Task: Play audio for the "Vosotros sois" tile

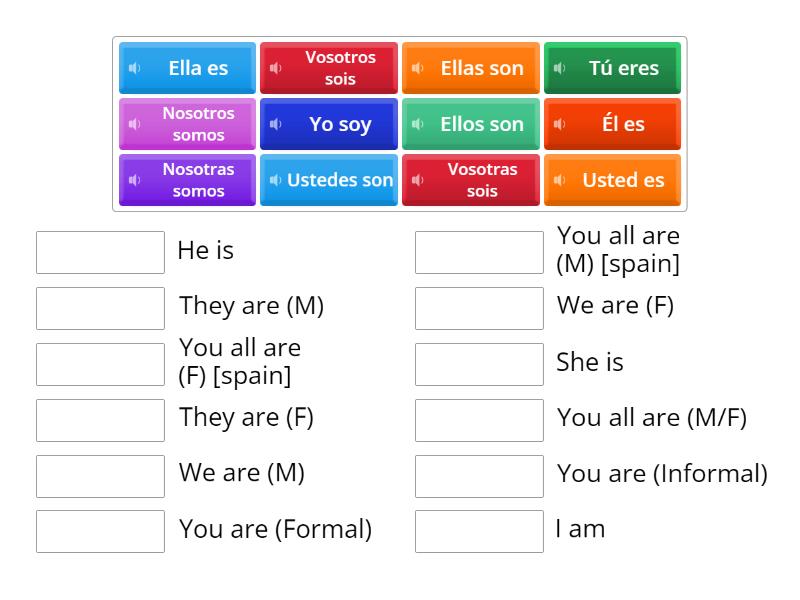Action: click(x=275, y=68)
